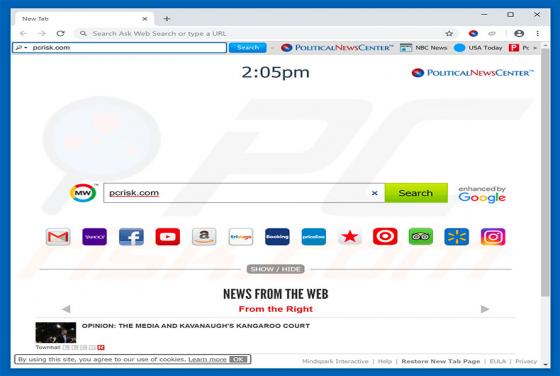Go back to previous page

tap(24, 34)
